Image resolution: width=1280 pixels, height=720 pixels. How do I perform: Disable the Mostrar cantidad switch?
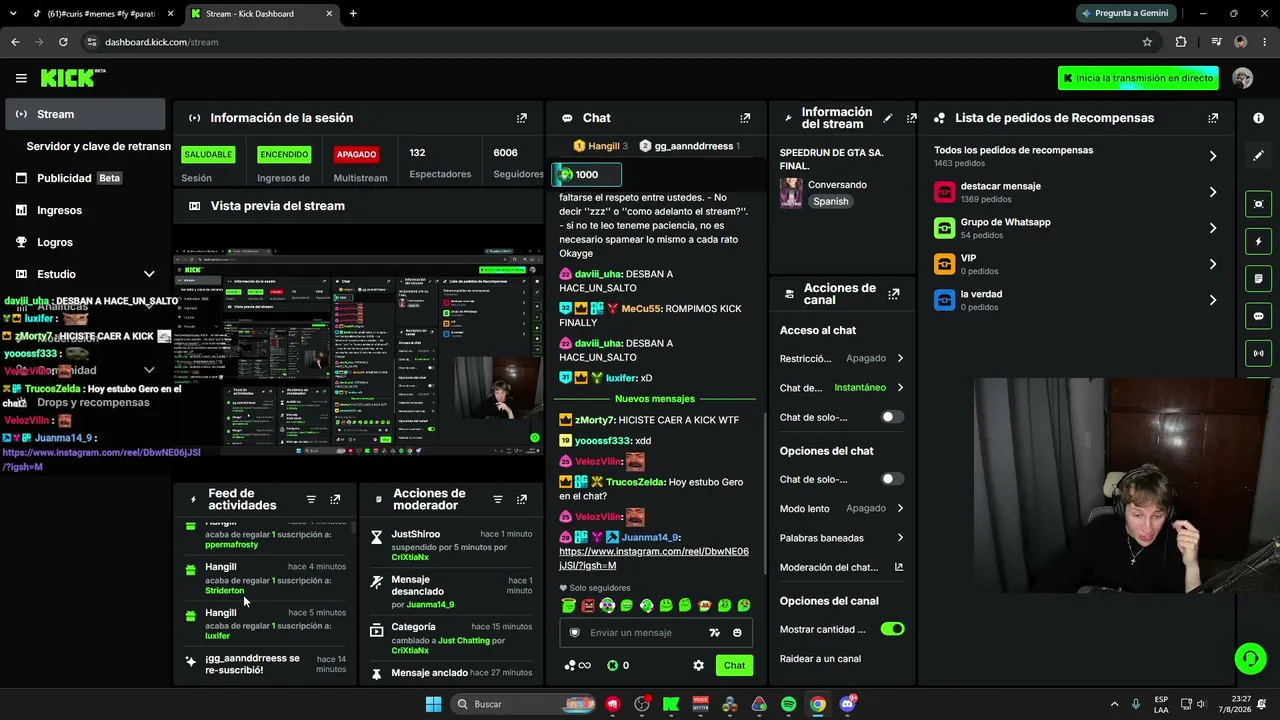892,629
